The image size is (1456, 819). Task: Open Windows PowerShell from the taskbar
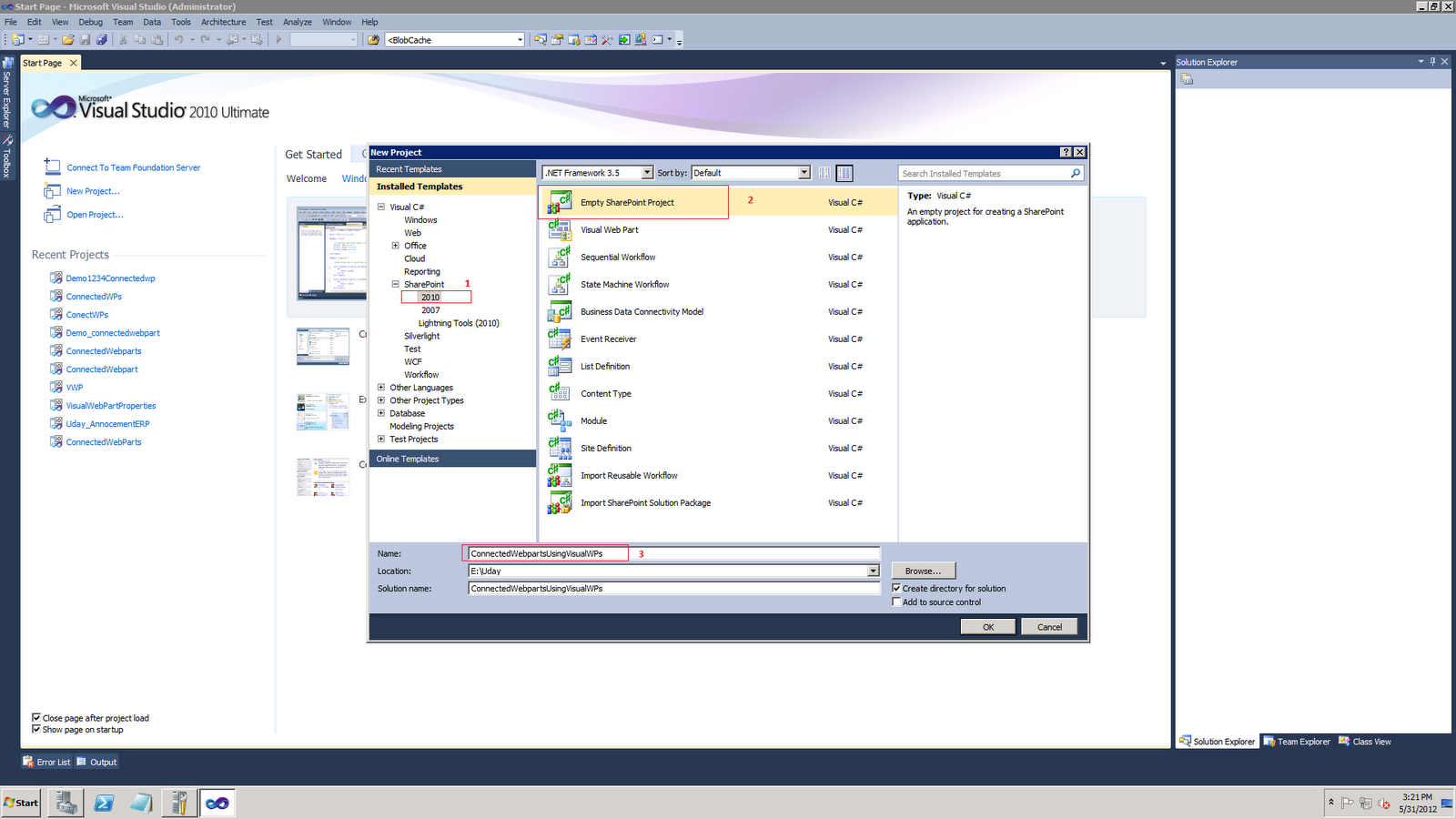104,803
